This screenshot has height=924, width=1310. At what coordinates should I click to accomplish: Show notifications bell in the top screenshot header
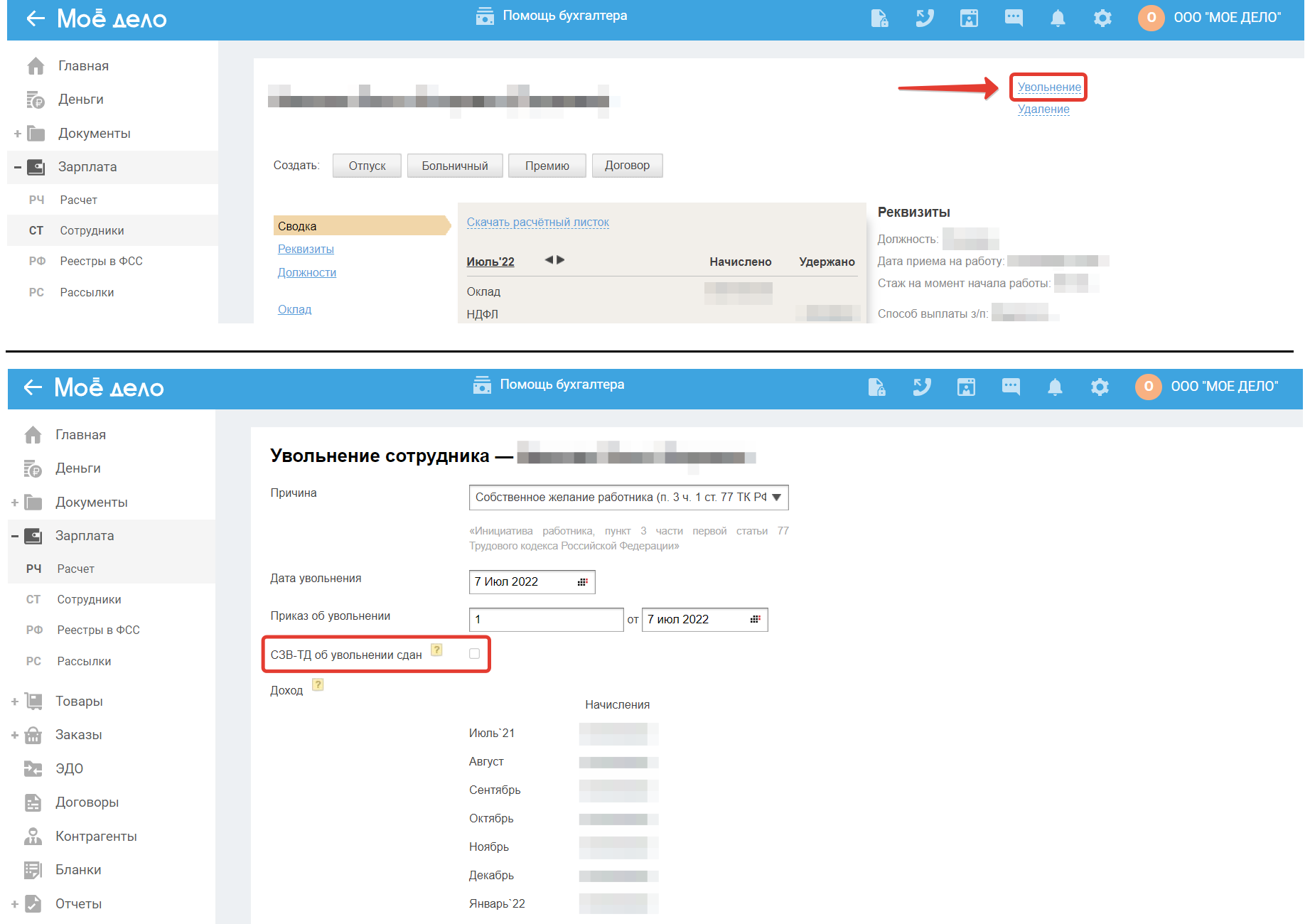coord(1058,18)
